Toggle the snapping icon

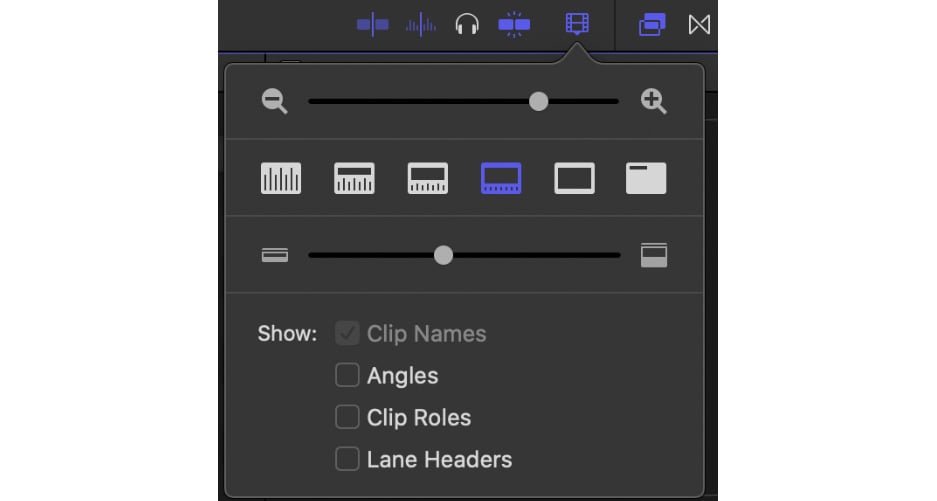coord(514,25)
